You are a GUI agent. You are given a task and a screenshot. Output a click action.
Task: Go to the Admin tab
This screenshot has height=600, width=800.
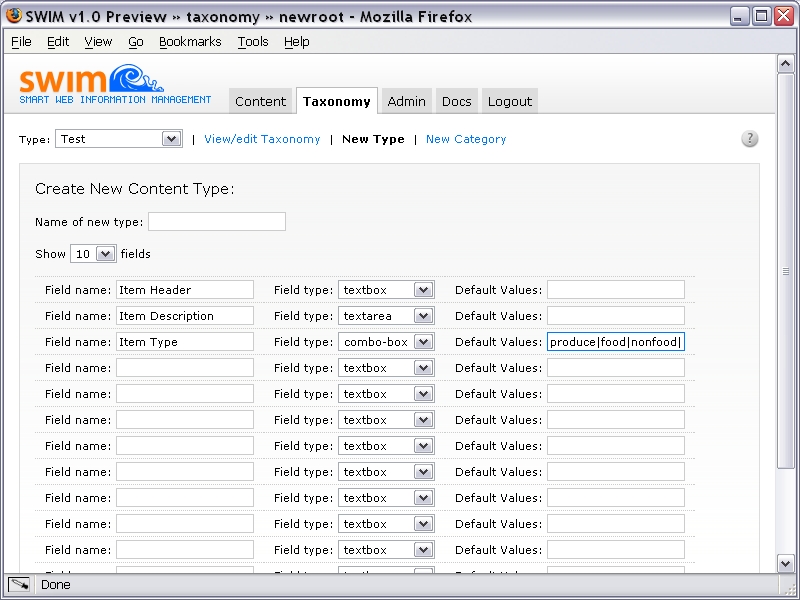(407, 101)
